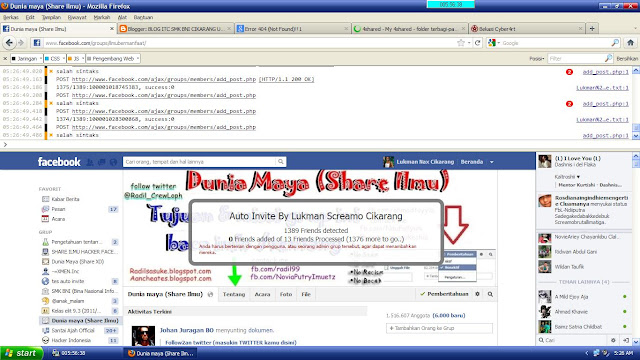Open the Riwayat menu
Viewport: 640px width, 360px height.
tap(77, 17)
